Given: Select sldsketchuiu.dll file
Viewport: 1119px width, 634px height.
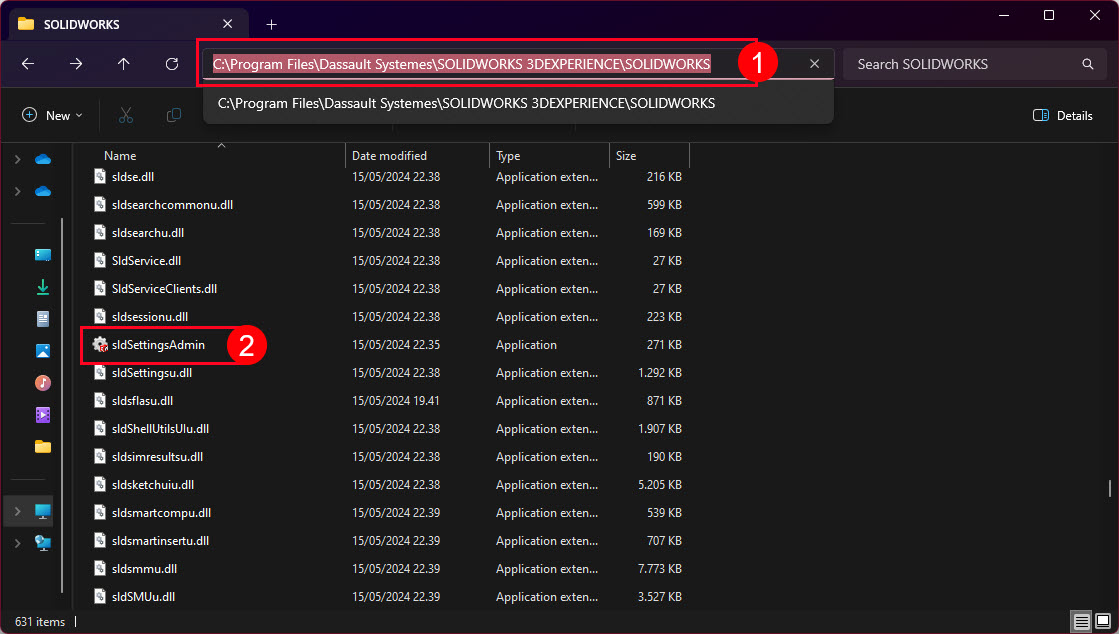Looking at the screenshot, I should coord(153,485).
